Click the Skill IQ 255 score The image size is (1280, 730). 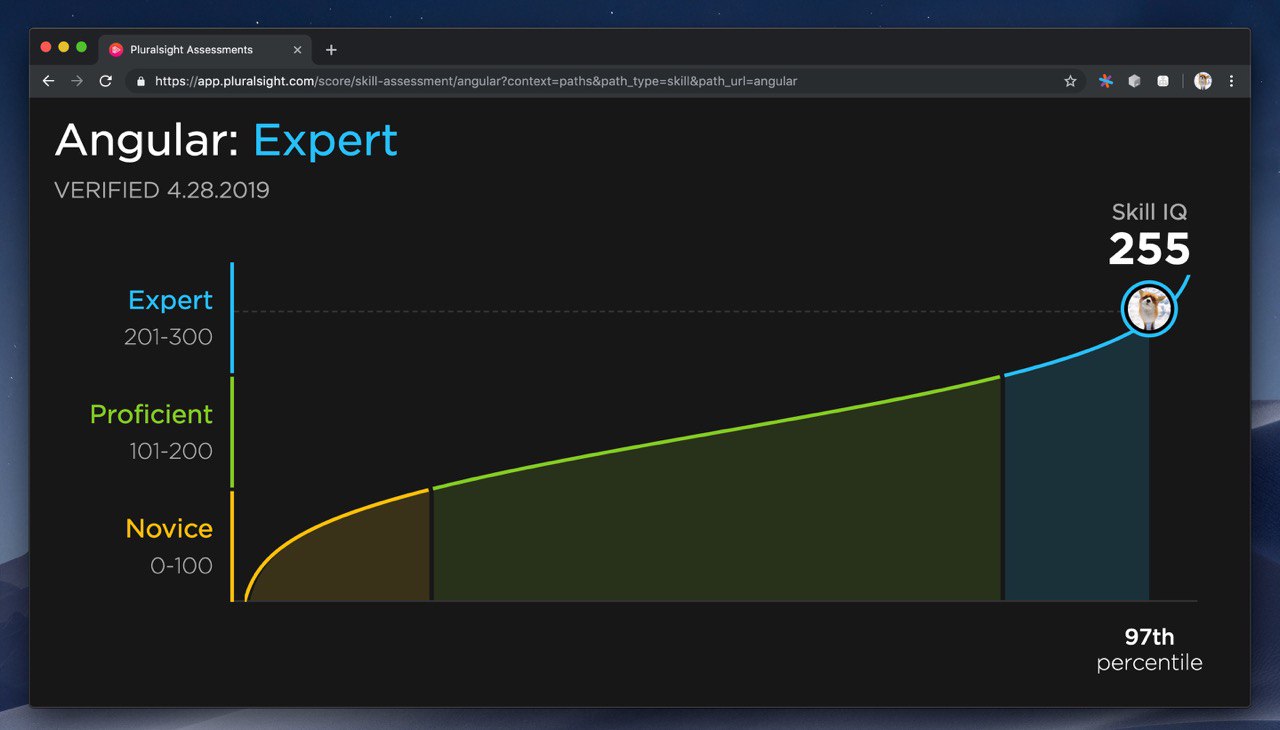1149,249
